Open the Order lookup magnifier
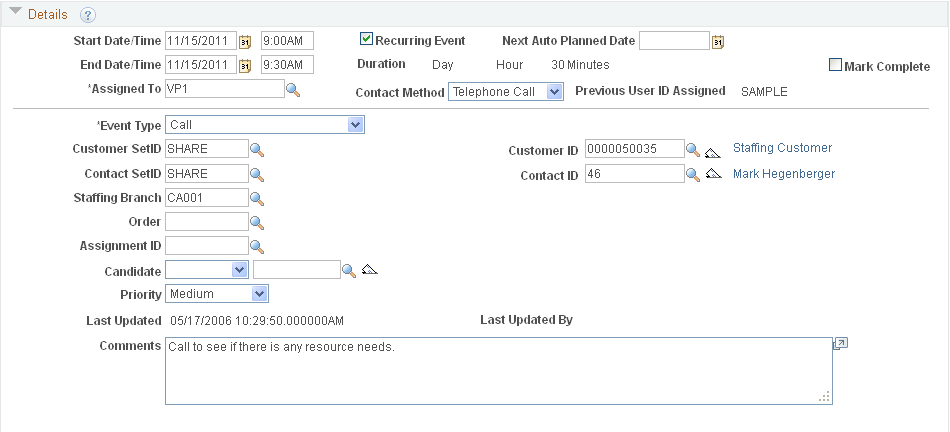The image size is (950, 432). pos(257,222)
